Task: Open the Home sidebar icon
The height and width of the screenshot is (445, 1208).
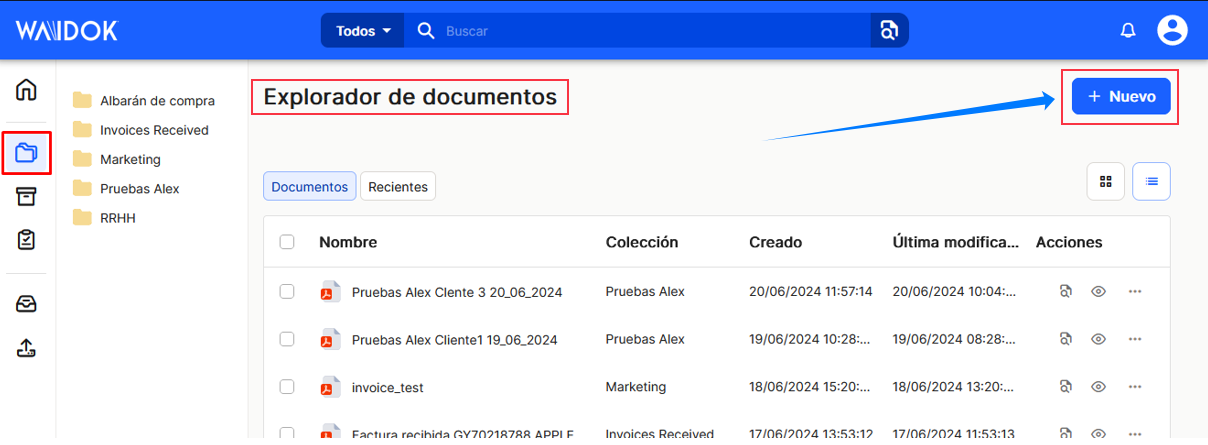Action: (26, 89)
